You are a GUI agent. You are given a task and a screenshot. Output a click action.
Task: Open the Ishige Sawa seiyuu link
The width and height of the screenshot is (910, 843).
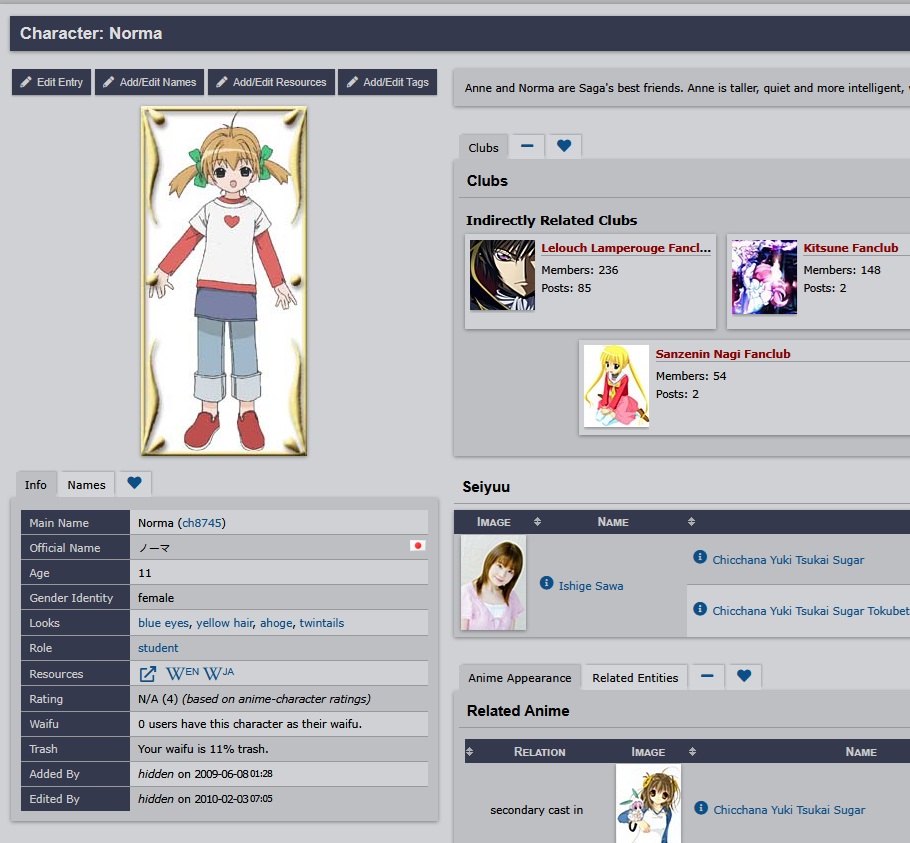(591, 586)
